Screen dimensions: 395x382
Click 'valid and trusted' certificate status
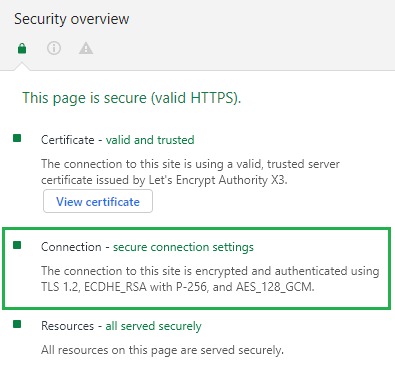point(150,140)
